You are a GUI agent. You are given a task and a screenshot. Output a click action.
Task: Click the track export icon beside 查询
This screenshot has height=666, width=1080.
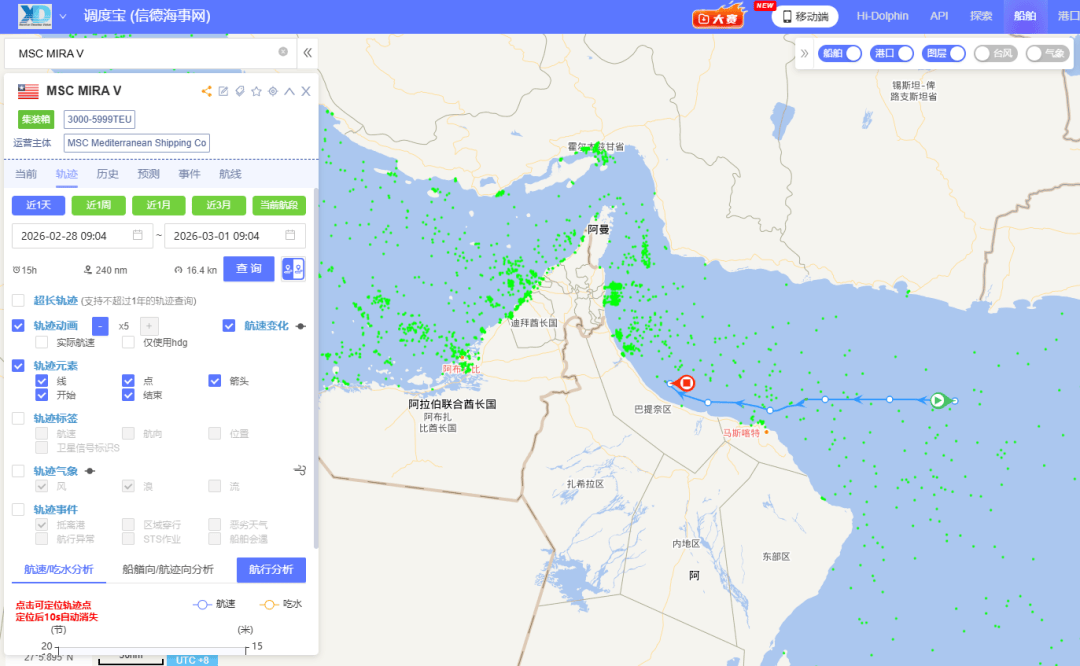293,269
